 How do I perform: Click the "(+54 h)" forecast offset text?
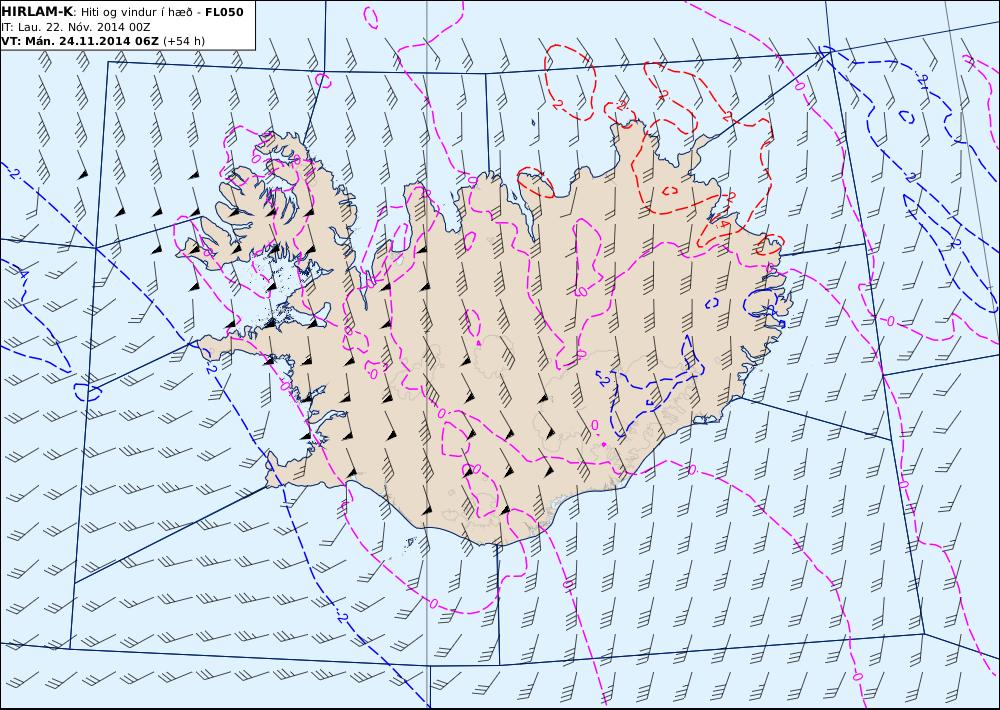(184, 41)
